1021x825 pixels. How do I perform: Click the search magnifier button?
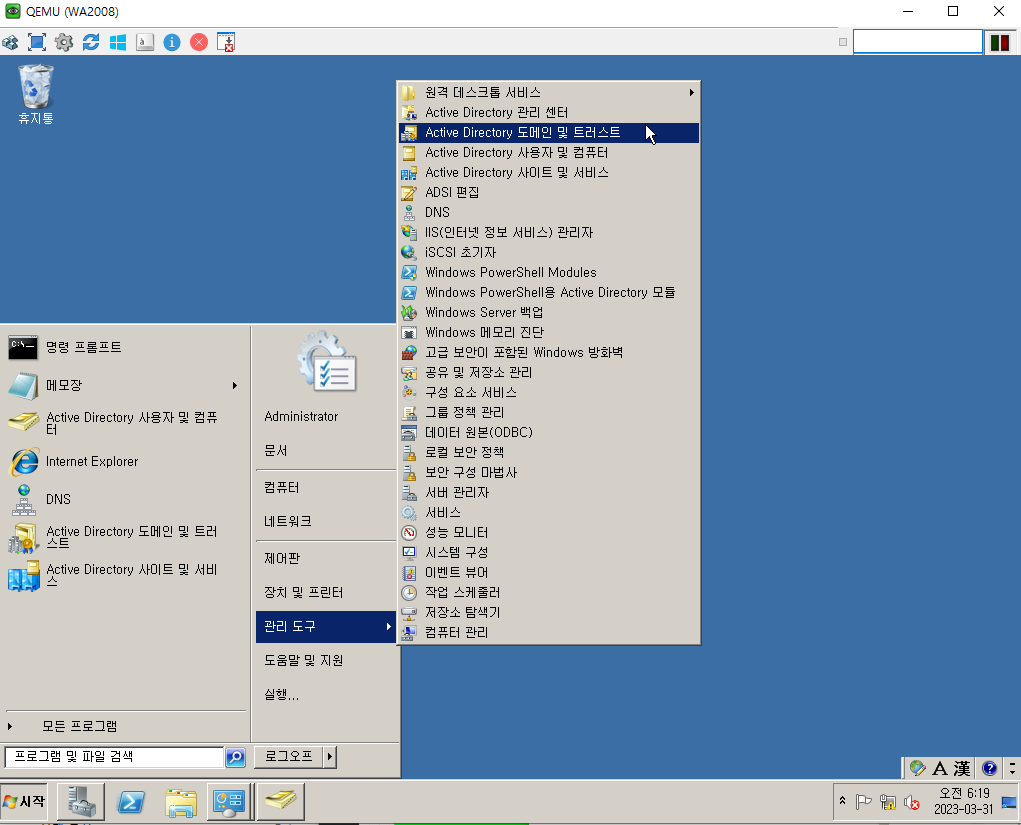pos(235,757)
